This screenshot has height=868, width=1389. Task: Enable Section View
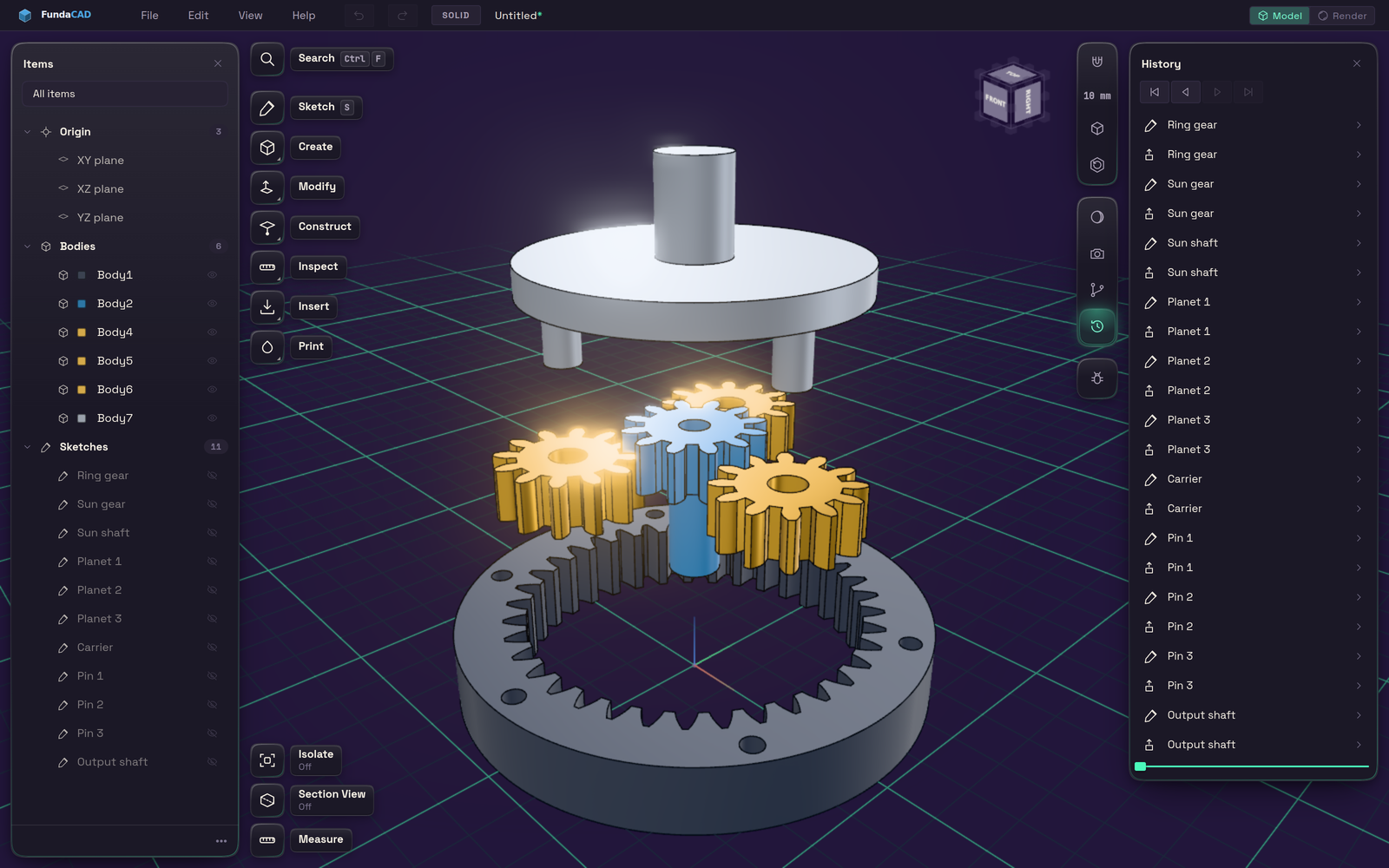(267, 800)
